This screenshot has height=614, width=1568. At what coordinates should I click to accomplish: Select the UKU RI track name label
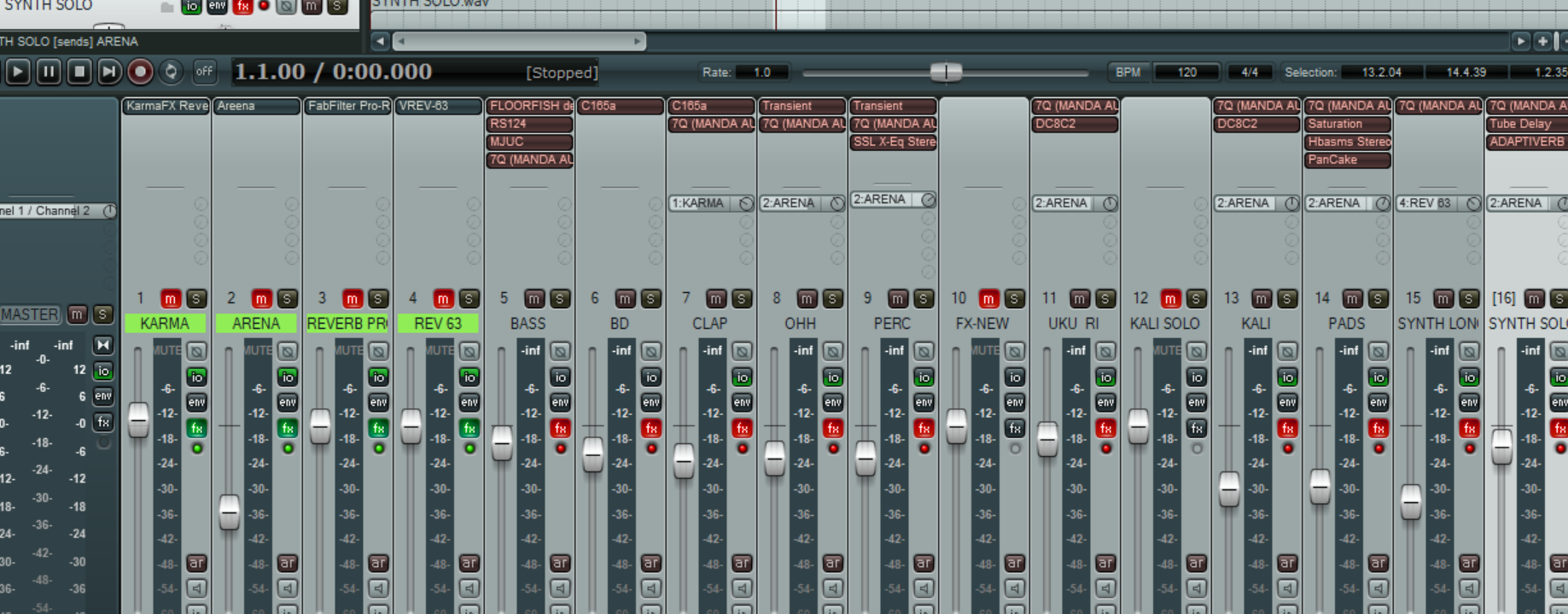1074,324
